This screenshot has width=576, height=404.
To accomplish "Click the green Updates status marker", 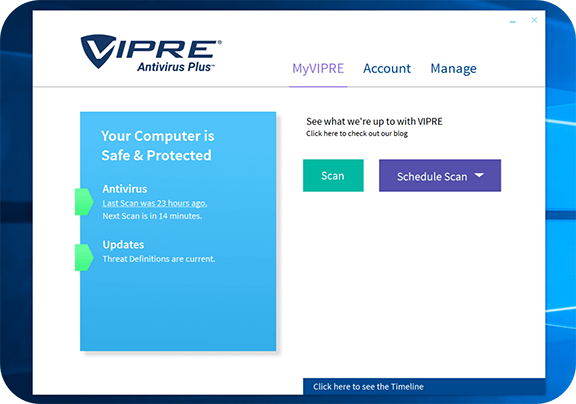I will (x=84, y=257).
